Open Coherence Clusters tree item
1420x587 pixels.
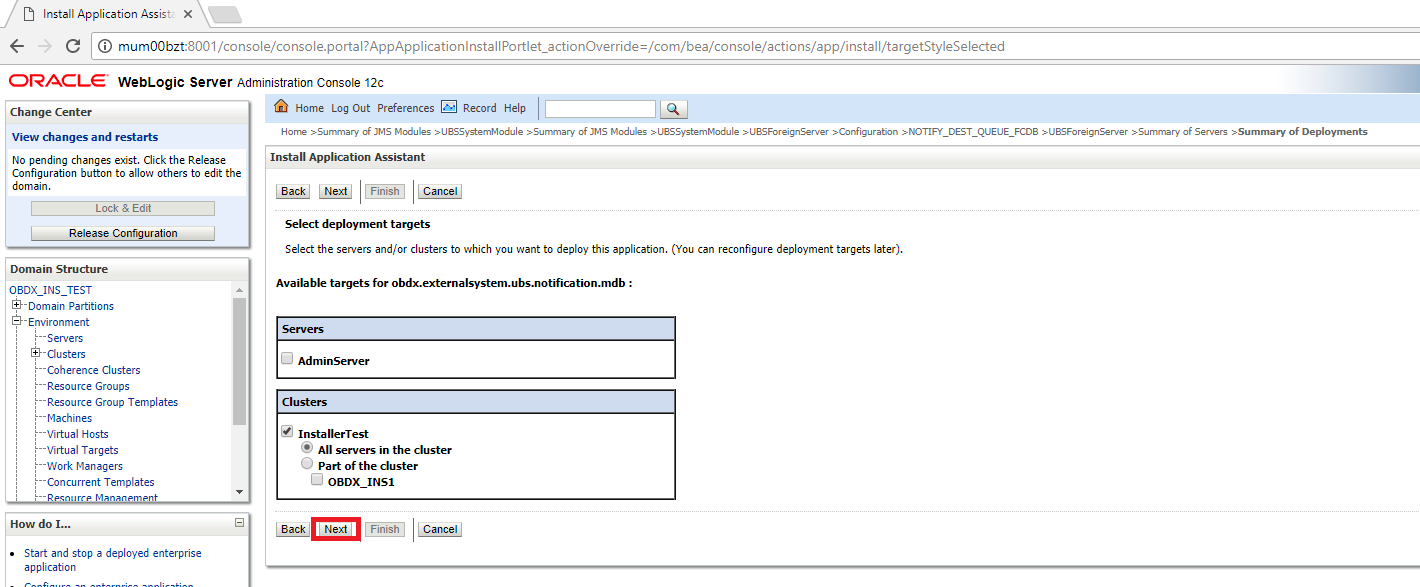click(94, 370)
